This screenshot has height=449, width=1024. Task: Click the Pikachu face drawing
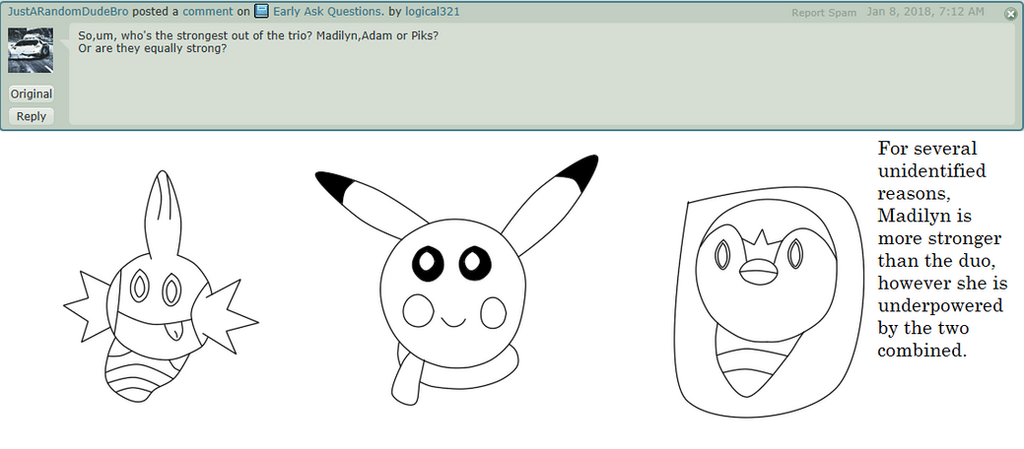pyautogui.click(x=456, y=279)
